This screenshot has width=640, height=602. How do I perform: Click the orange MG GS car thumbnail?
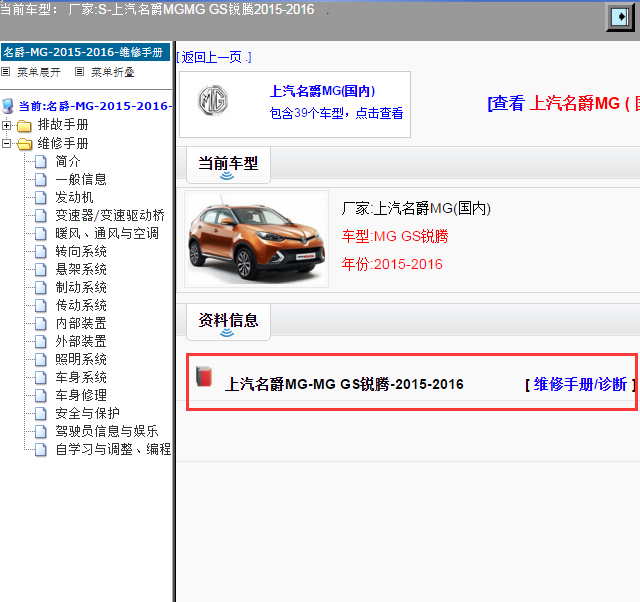coord(256,238)
